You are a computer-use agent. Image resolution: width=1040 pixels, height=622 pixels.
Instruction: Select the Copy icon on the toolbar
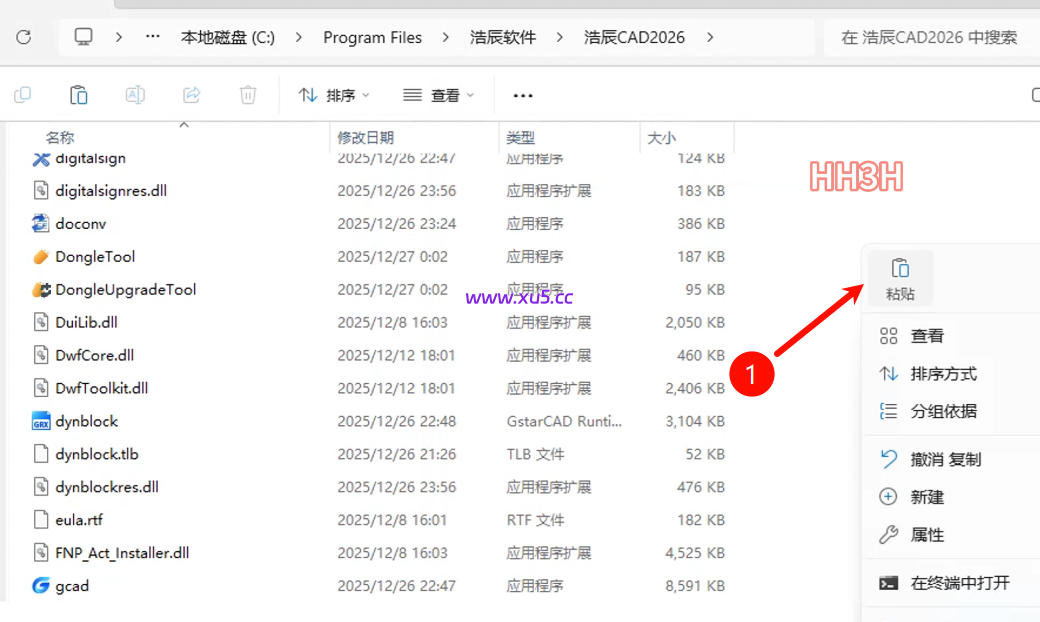pyautogui.click(x=22, y=94)
